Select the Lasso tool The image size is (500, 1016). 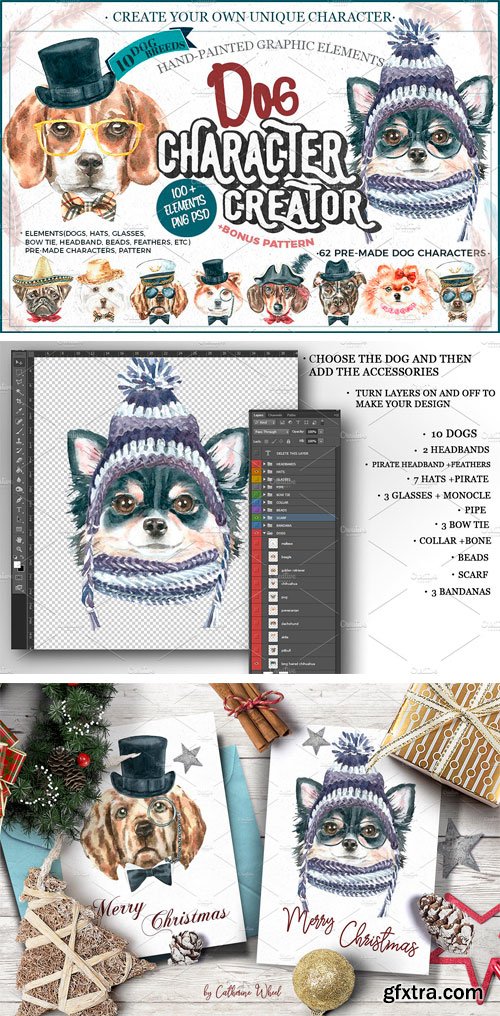tap(19, 381)
